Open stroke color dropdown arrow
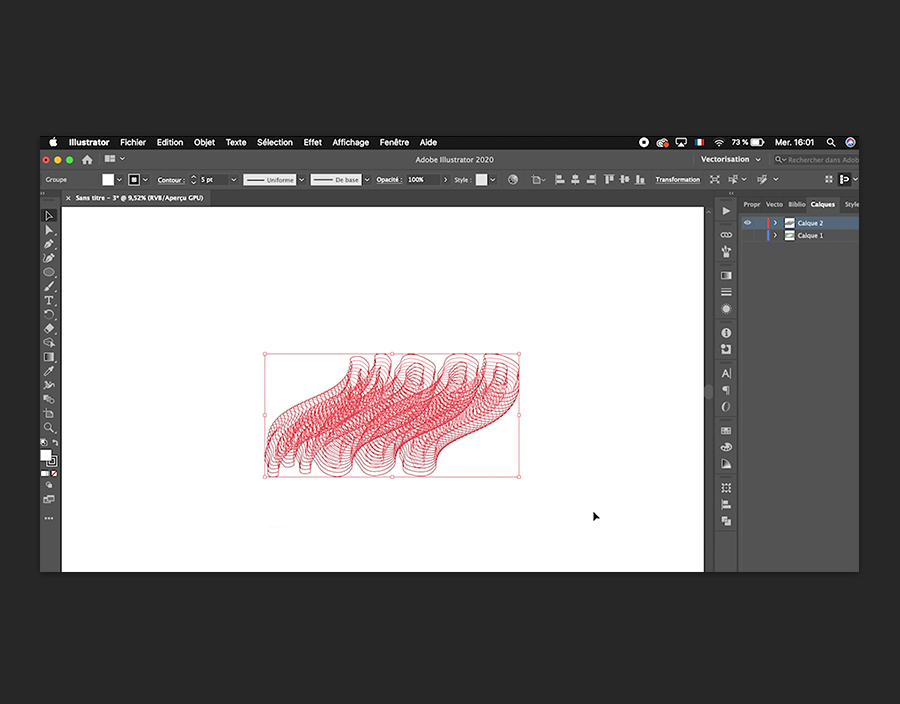 click(x=145, y=180)
